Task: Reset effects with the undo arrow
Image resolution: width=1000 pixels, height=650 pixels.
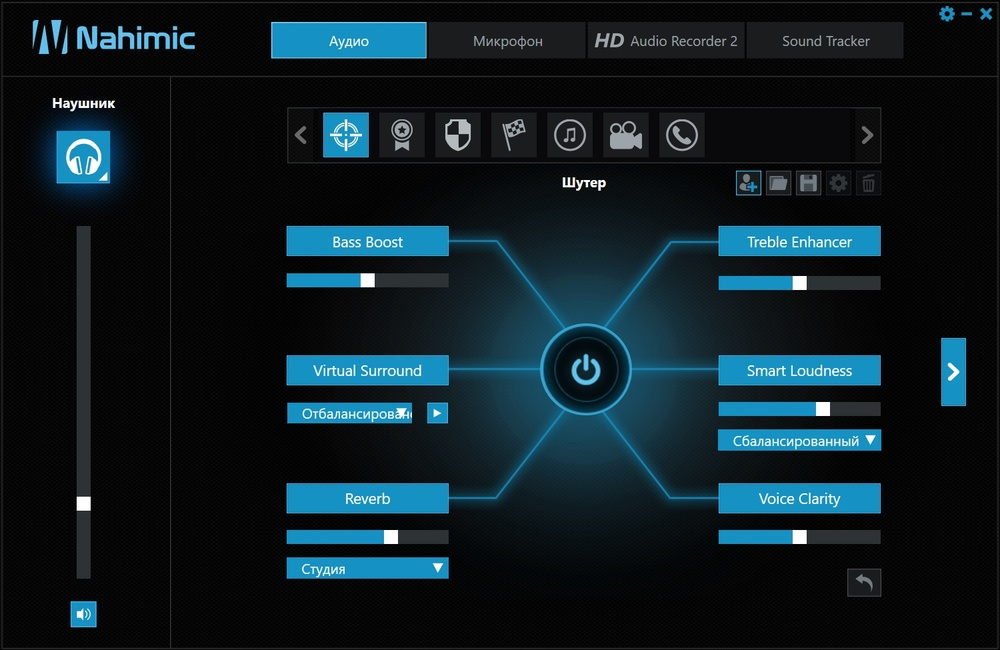Action: pos(864,582)
